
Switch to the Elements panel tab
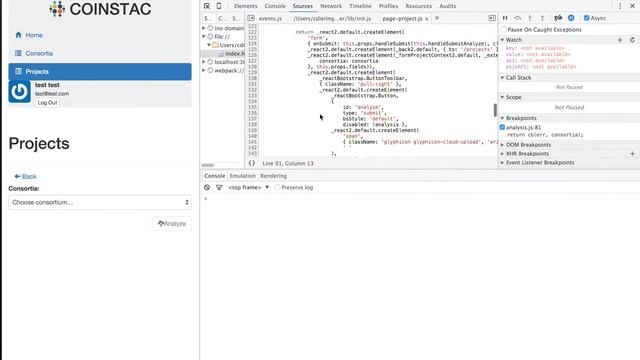[245, 6]
